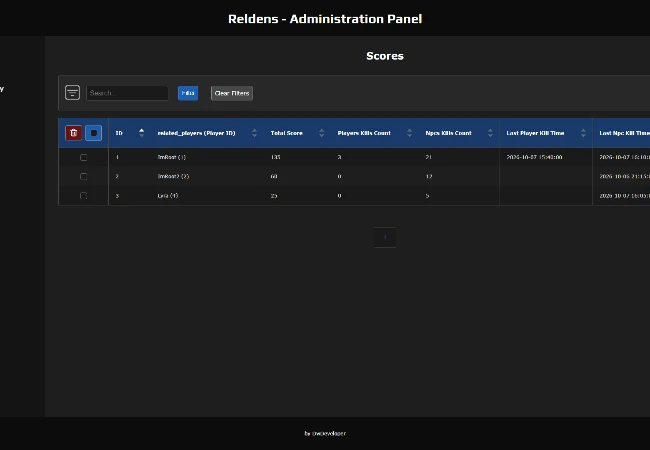Select total score 135 cell
The width and height of the screenshot is (650, 450).
click(275, 157)
